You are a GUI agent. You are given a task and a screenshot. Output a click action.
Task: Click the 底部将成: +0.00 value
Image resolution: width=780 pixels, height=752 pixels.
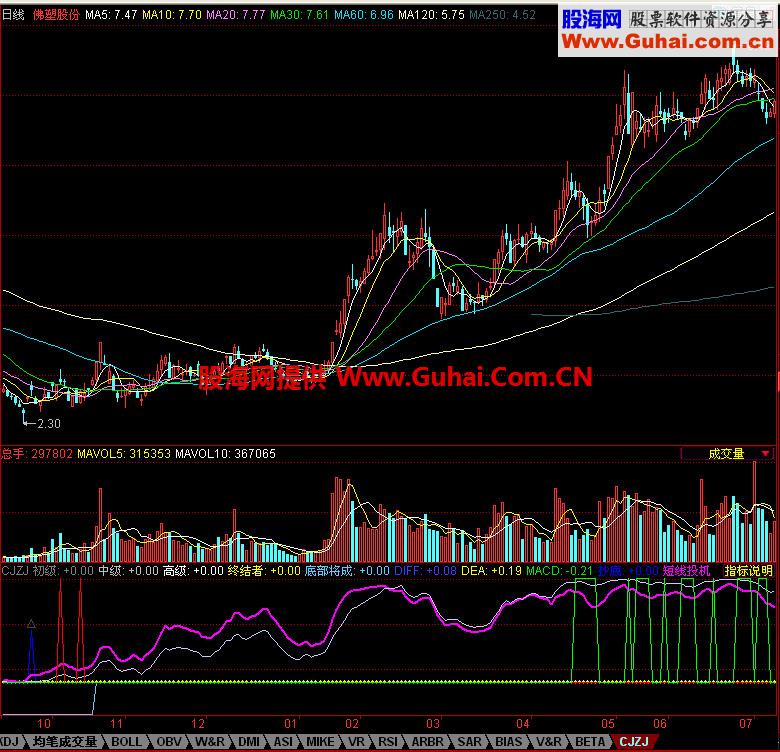tap(347, 570)
